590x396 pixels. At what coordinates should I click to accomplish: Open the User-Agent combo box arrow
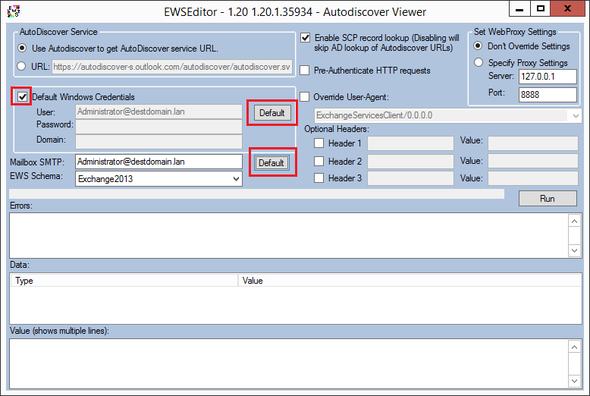coord(576,116)
